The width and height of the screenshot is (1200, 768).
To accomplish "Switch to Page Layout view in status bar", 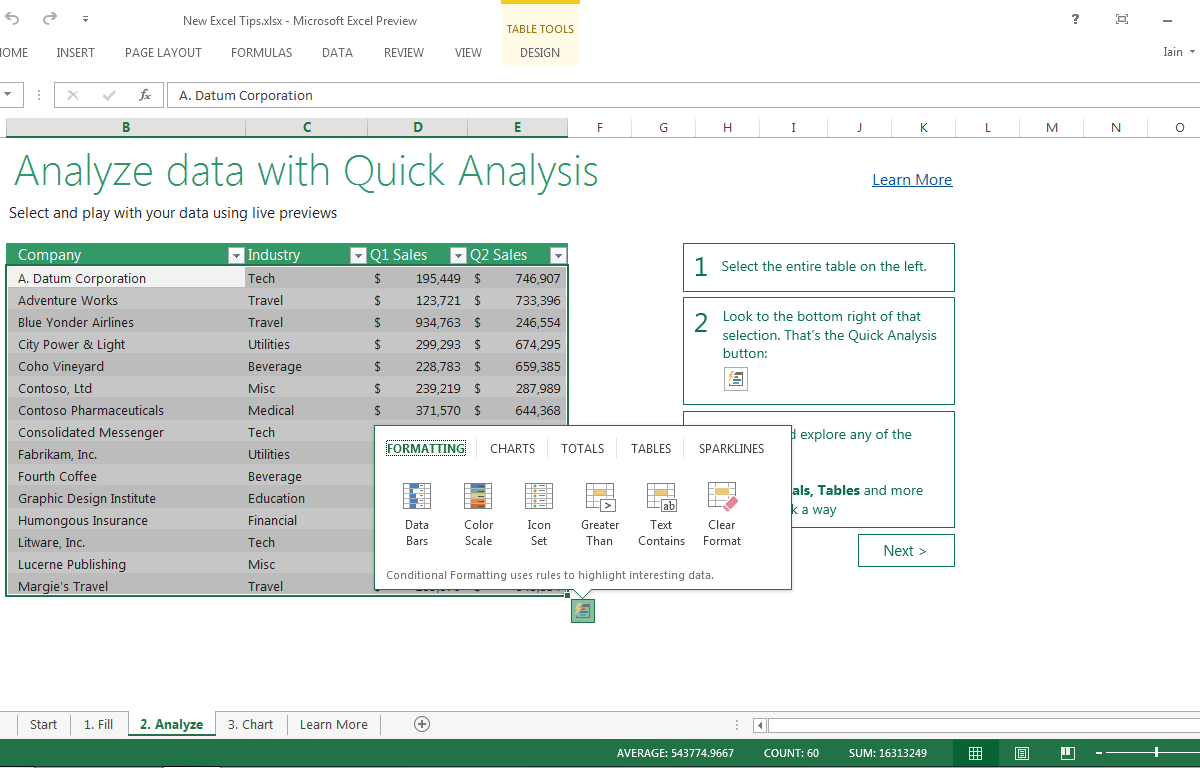I will coord(1022,753).
